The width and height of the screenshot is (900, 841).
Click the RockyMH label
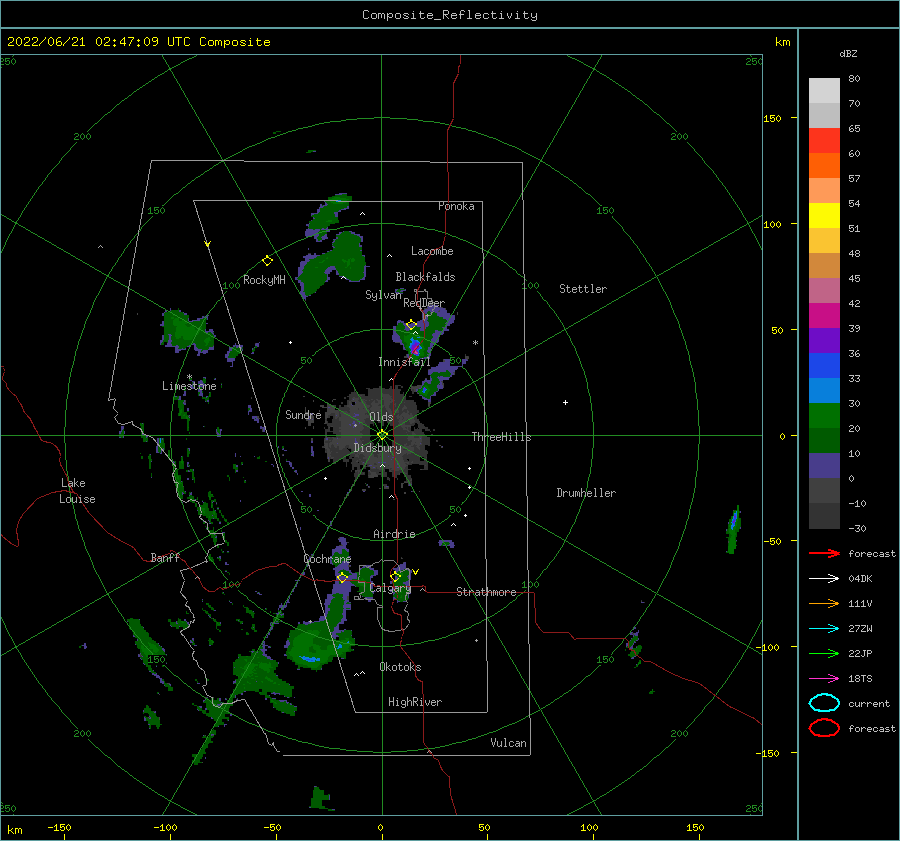coord(264,280)
